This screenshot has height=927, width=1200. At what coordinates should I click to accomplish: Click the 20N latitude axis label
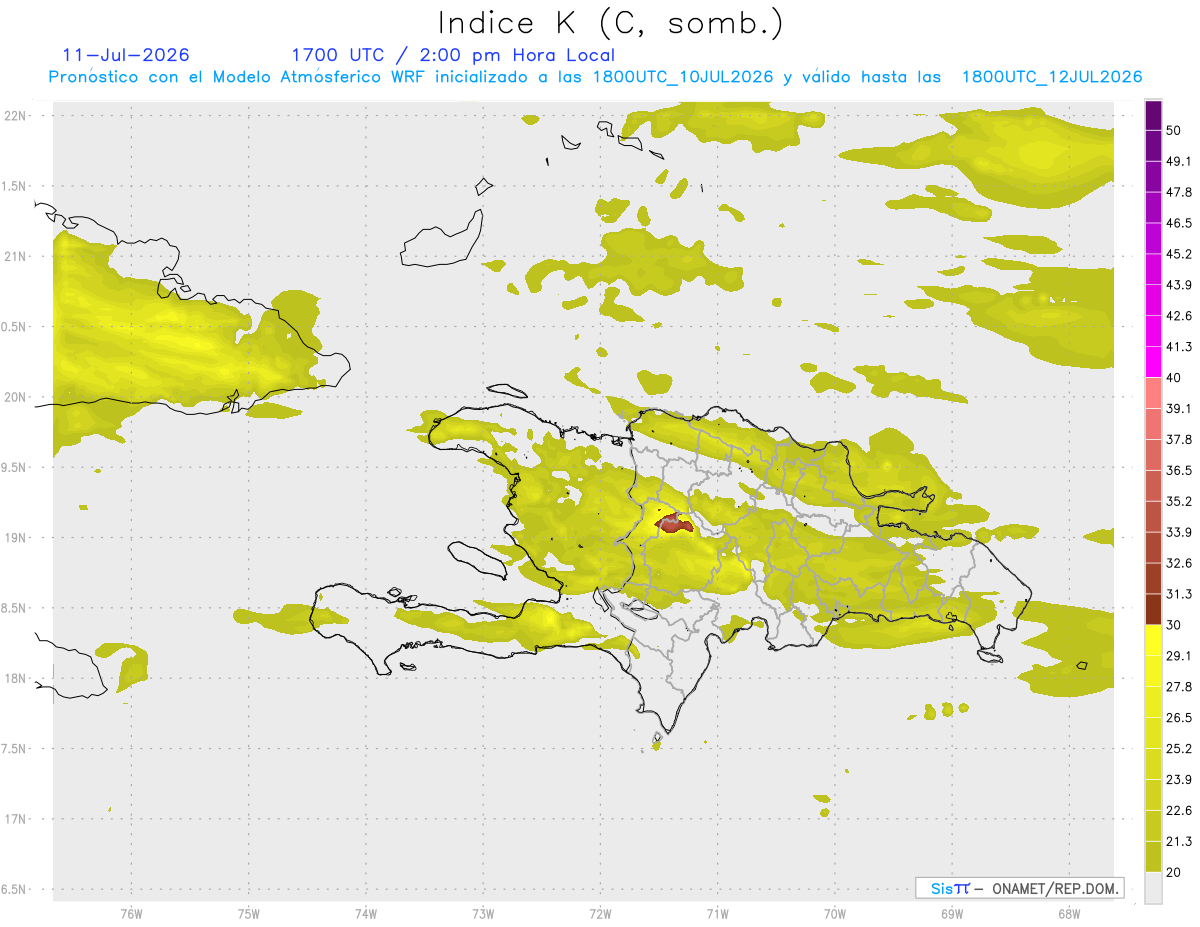[x=17, y=397]
